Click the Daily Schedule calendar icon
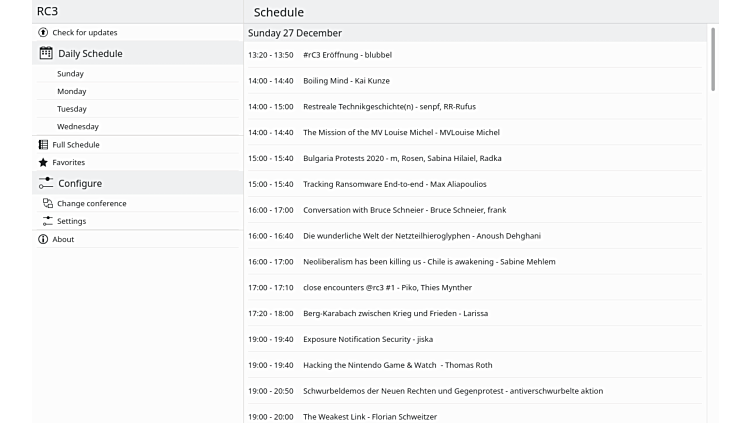Screen dimensions: 752x423 click(x=46, y=53)
